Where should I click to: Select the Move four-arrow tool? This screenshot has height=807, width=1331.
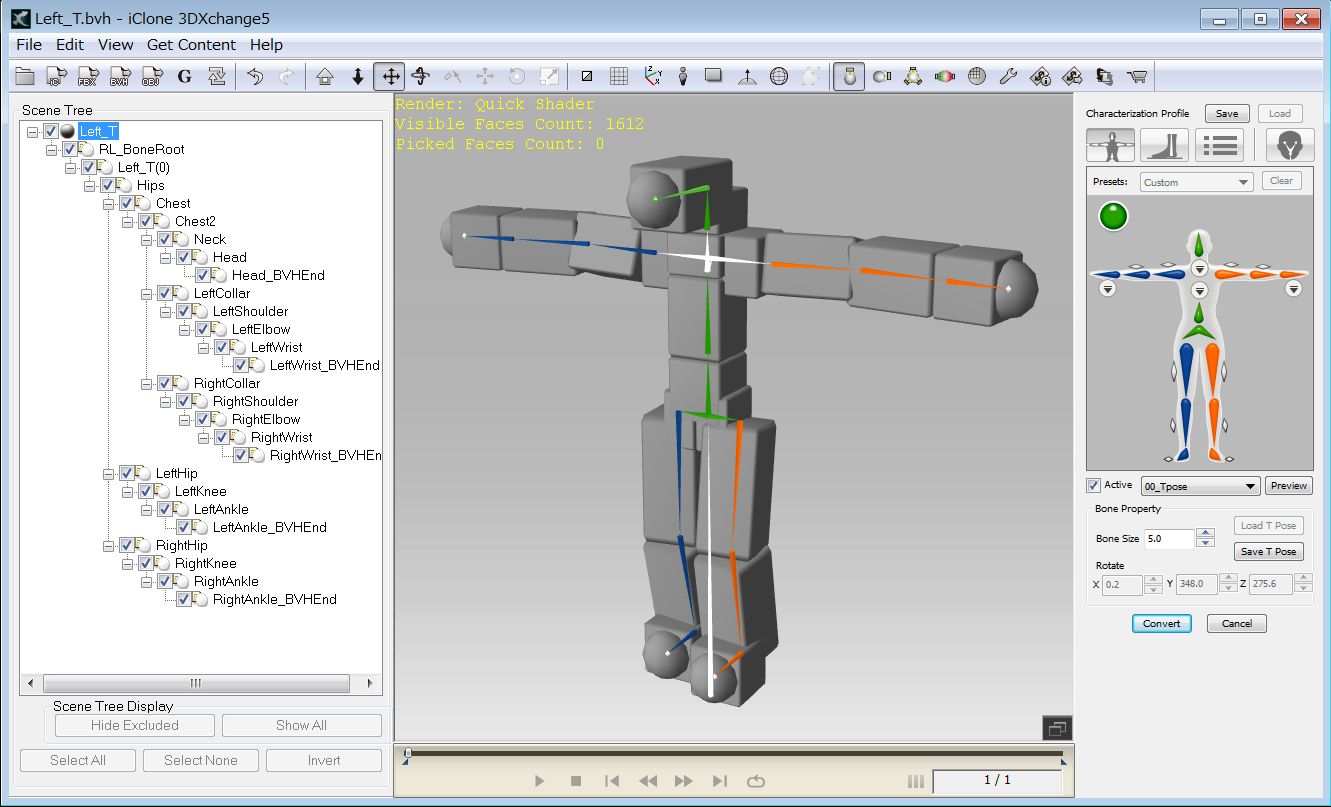coord(389,76)
